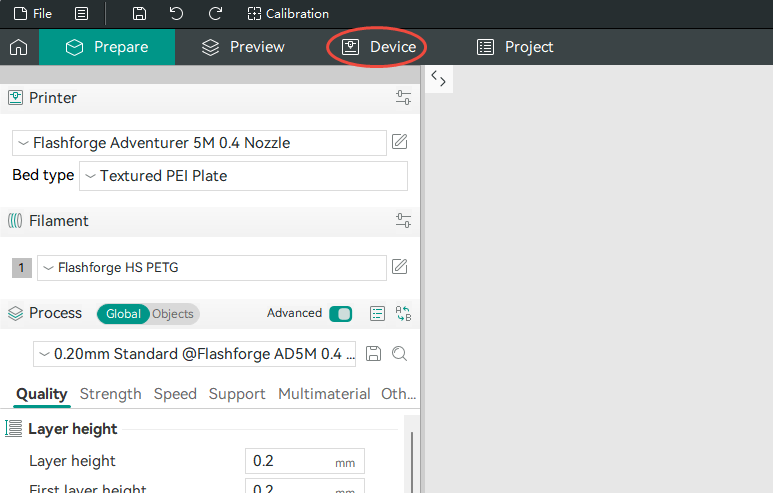The height and width of the screenshot is (493, 773).
Task: Go to the Home screen icon
Action: [x=19, y=47]
